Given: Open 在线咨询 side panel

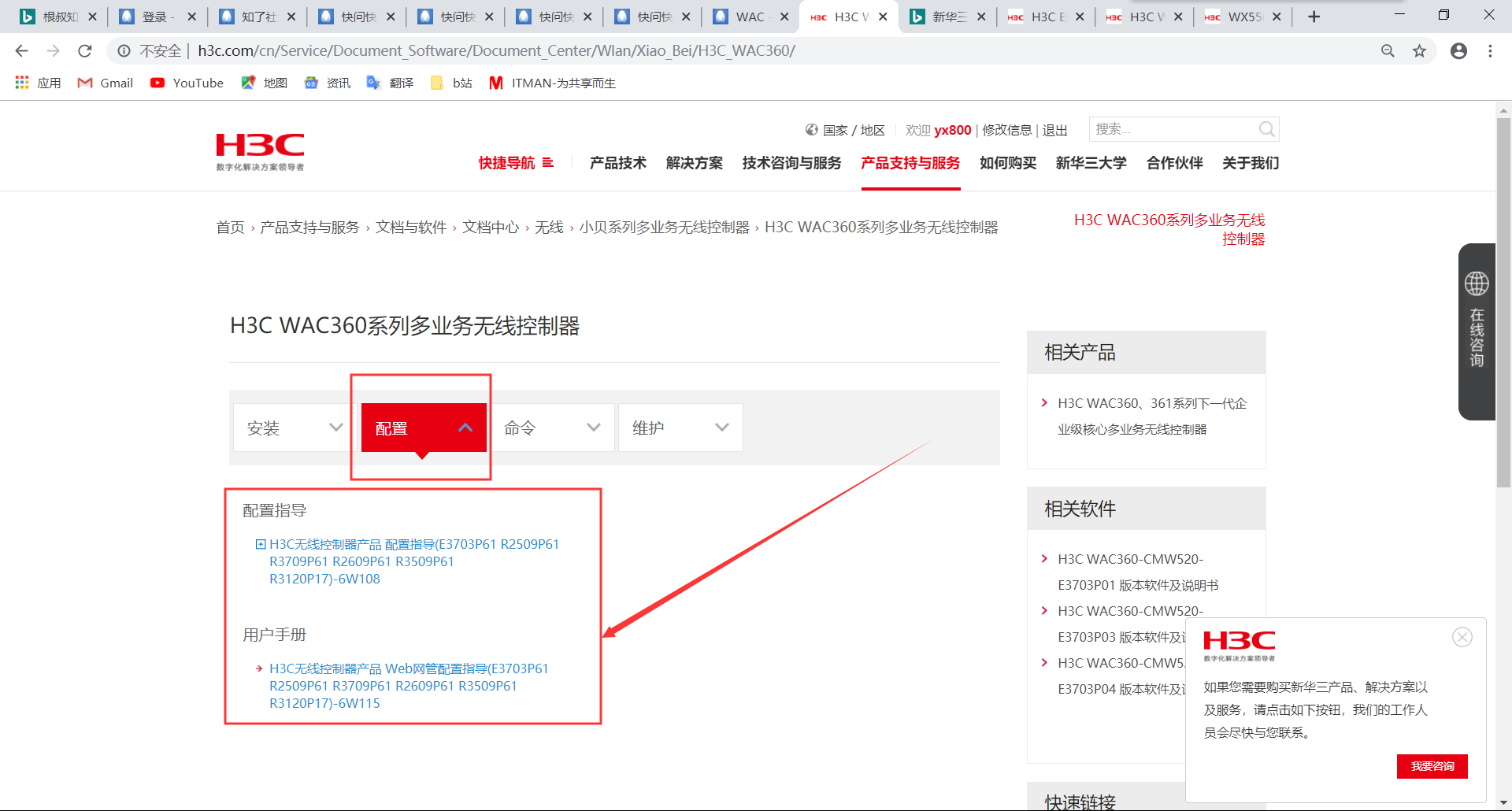Looking at the screenshot, I should (1477, 331).
